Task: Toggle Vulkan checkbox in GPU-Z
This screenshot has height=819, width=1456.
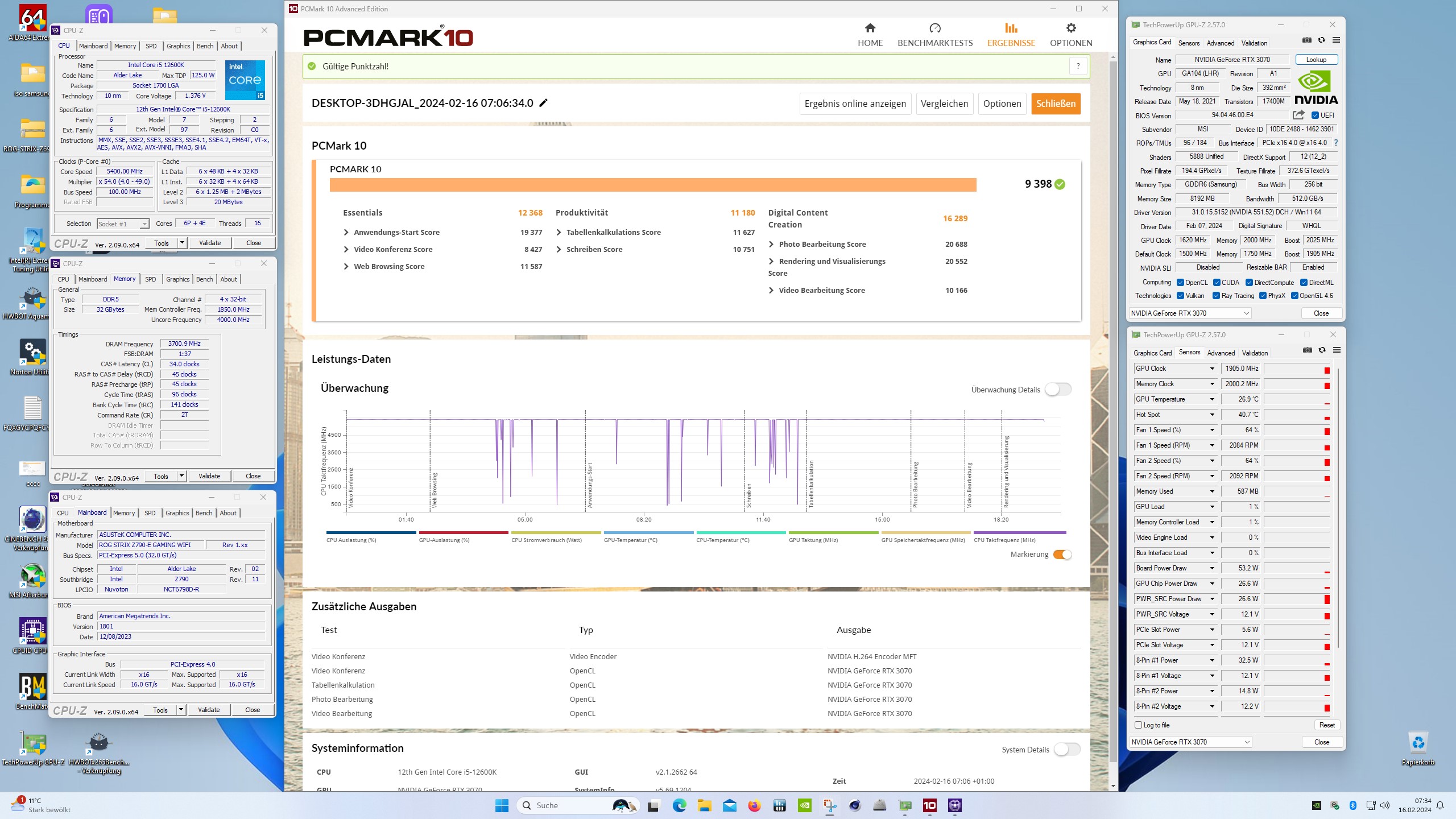Action: pyautogui.click(x=1180, y=296)
